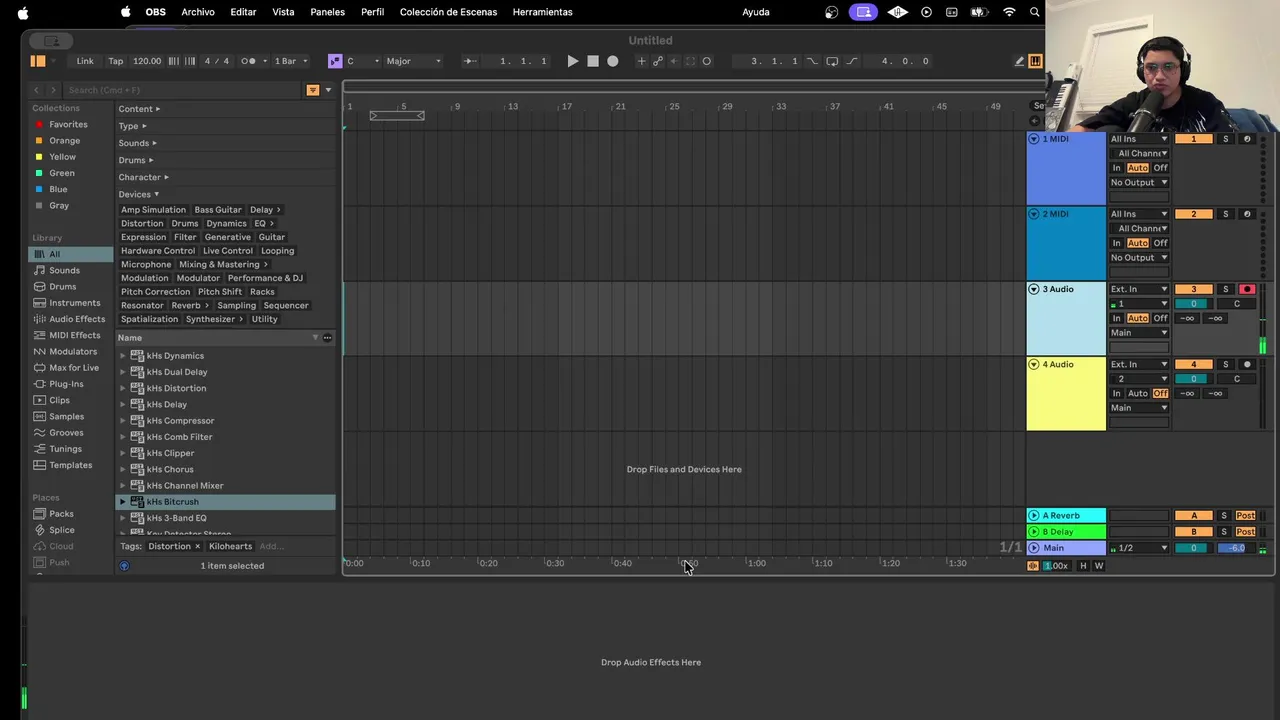Toggle Post on the B Delay return

pyautogui.click(x=1245, y=532)
